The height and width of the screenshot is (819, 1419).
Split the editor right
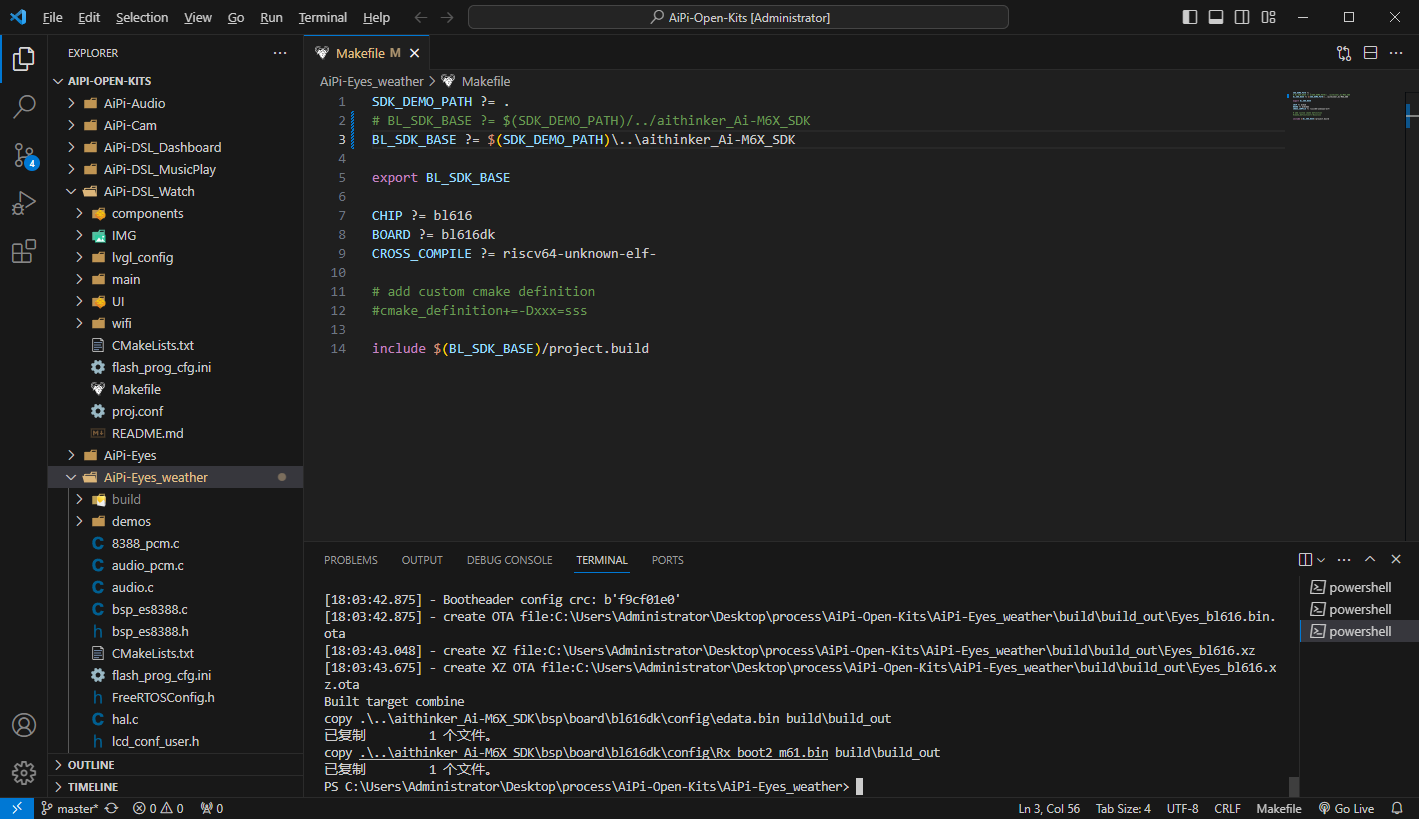pos(1370,53)
